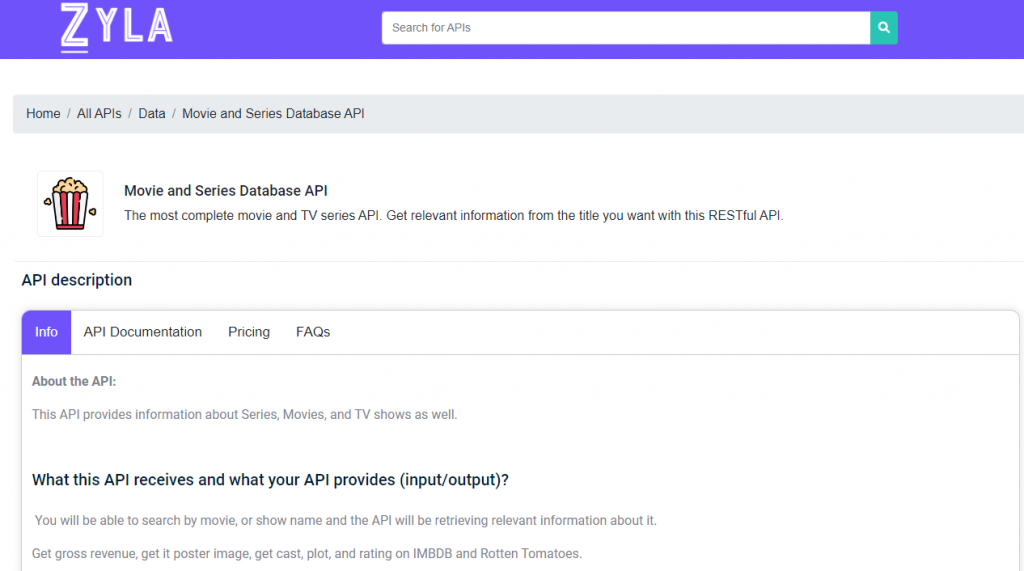Click the RESTful API tagline under the title
Screen dimensions: 1024x571
[x=453, y=215]
